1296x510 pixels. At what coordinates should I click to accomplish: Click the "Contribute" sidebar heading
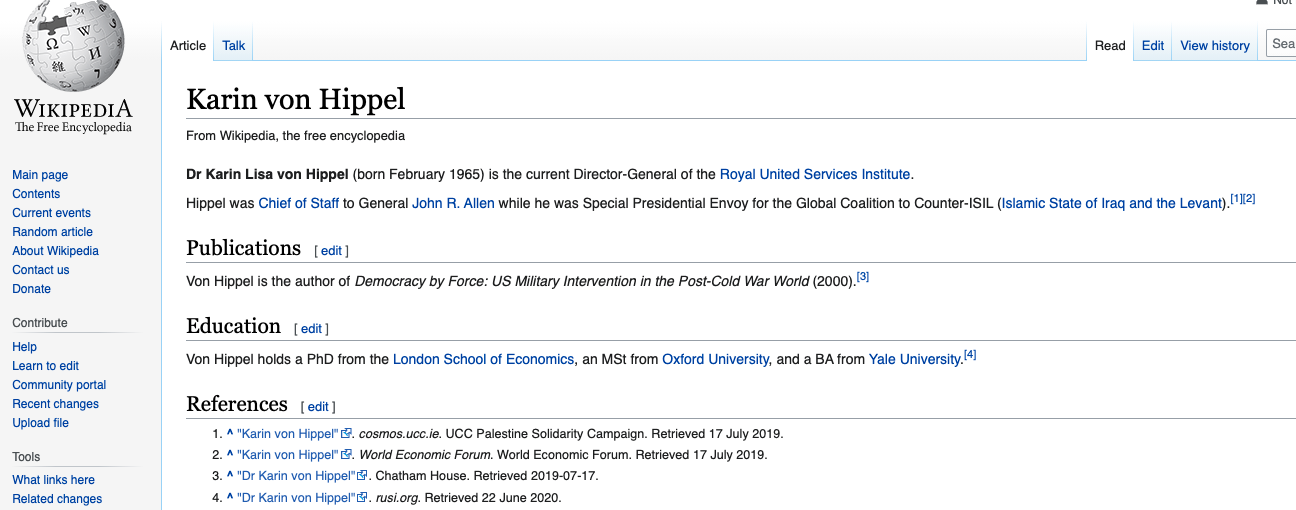click(40, 323)
